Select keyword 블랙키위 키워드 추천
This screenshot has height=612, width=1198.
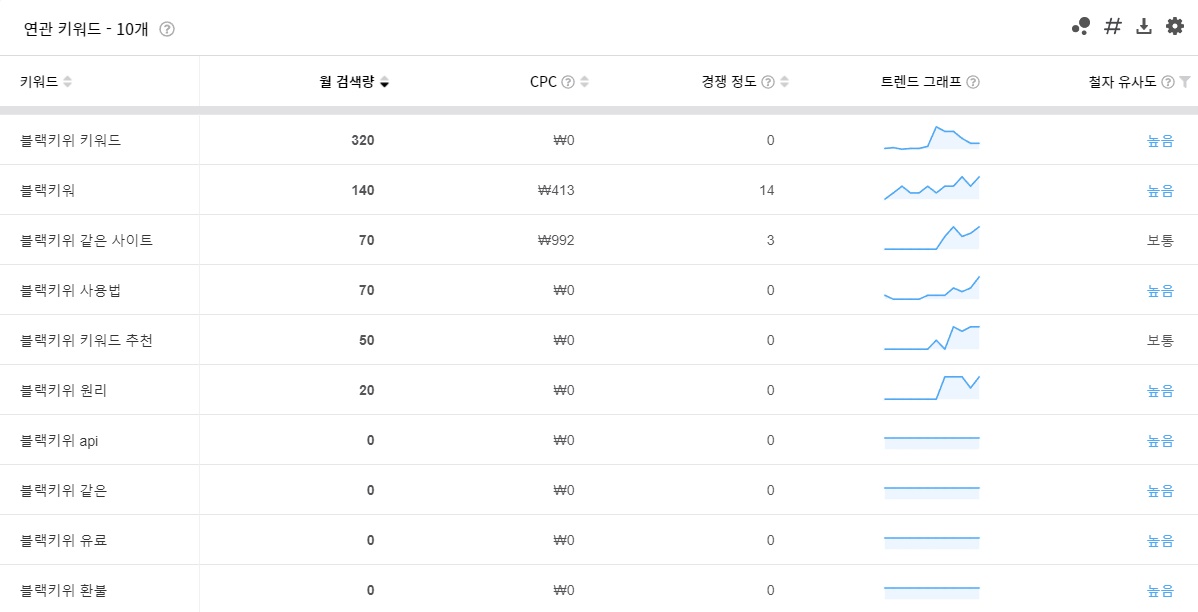[x=86, y=340]
